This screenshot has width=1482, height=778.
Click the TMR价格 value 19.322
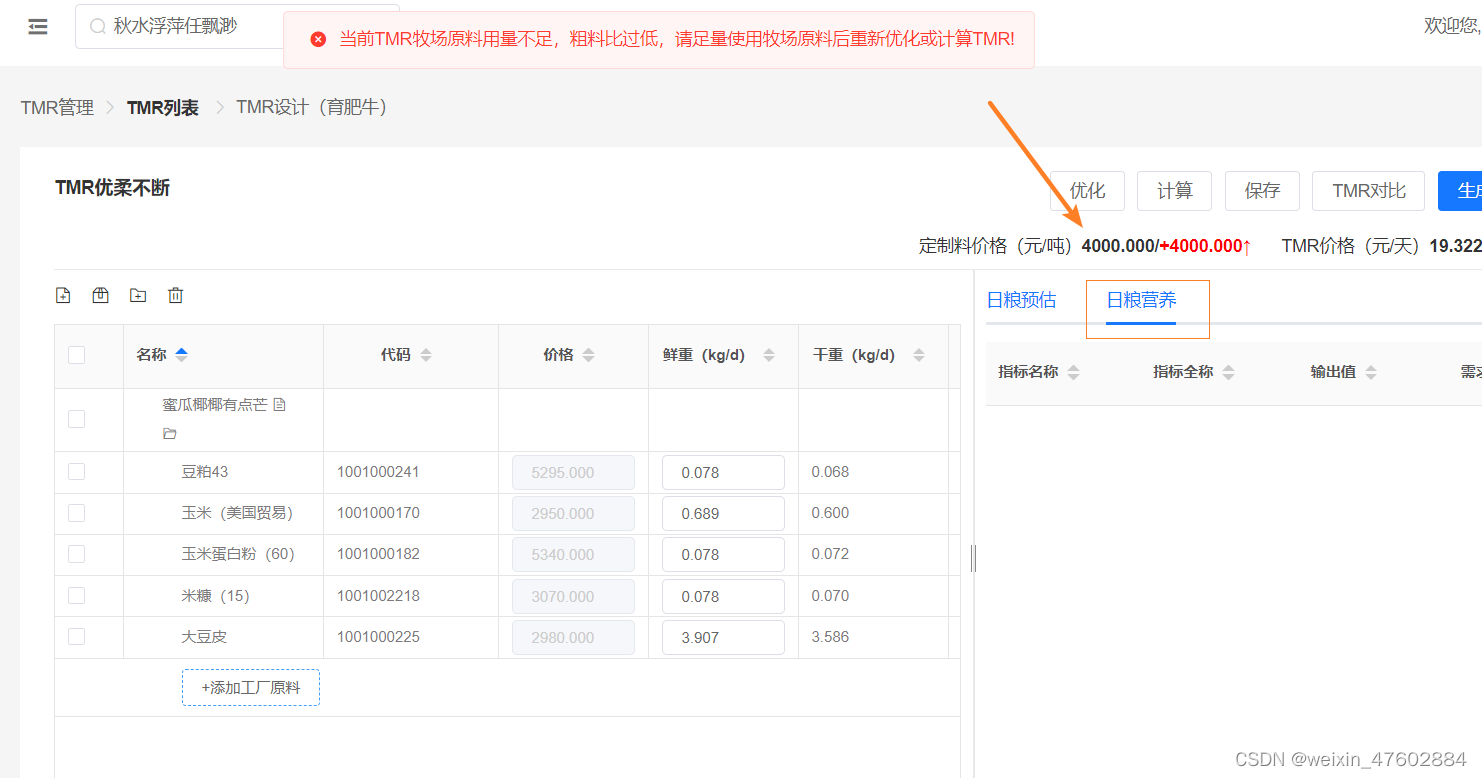pos(1455,246)
